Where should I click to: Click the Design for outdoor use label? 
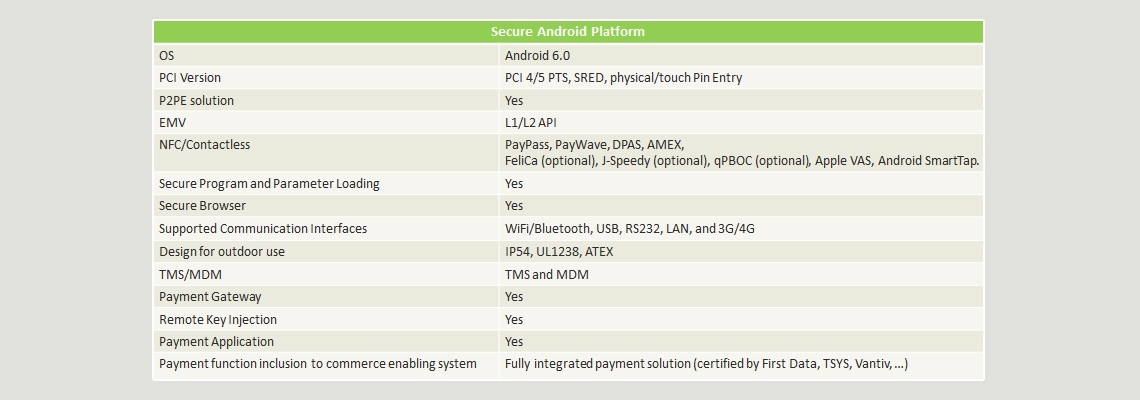[222, 252]
